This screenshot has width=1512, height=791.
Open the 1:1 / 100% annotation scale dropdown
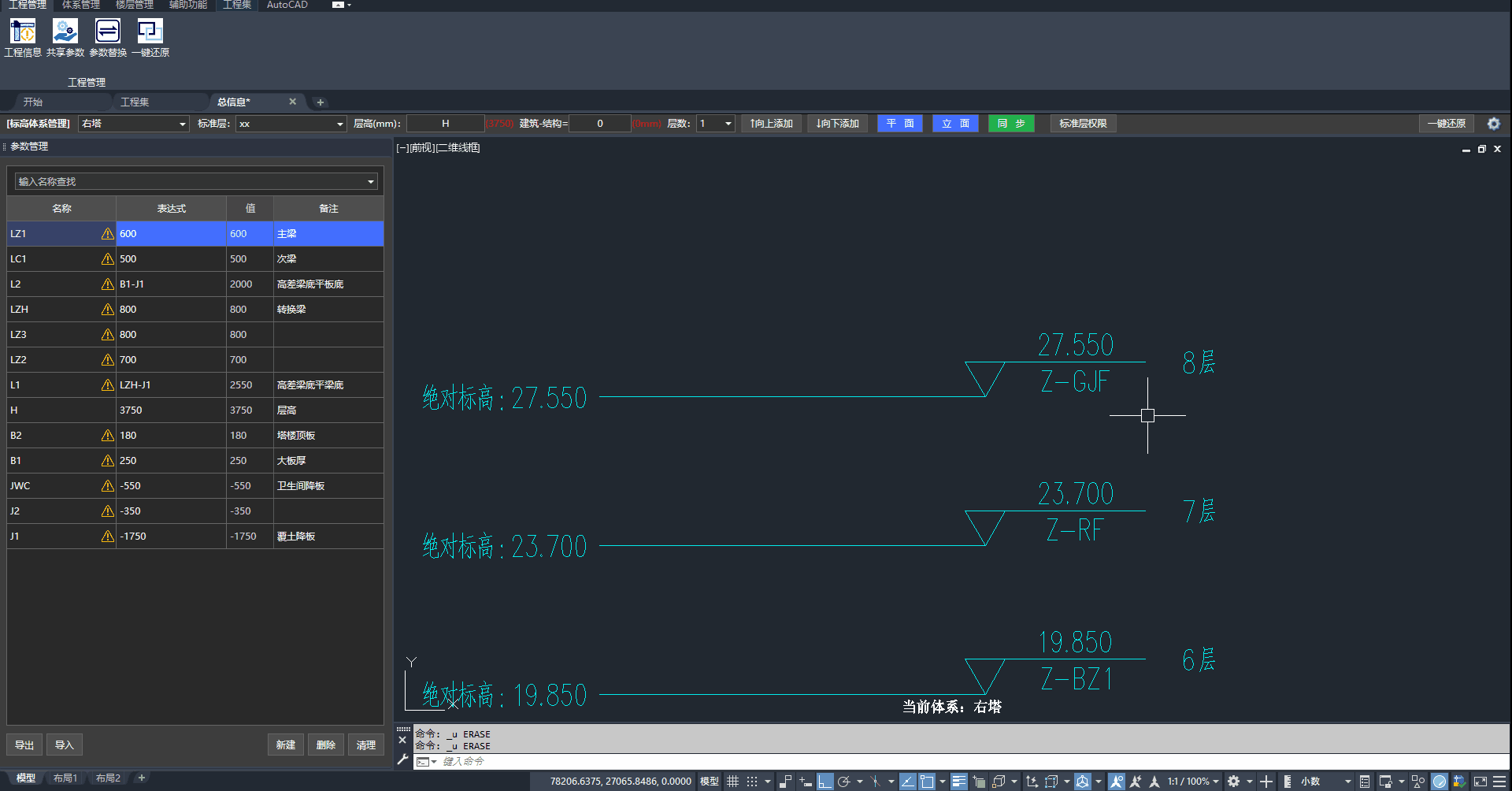[1193, 782]
